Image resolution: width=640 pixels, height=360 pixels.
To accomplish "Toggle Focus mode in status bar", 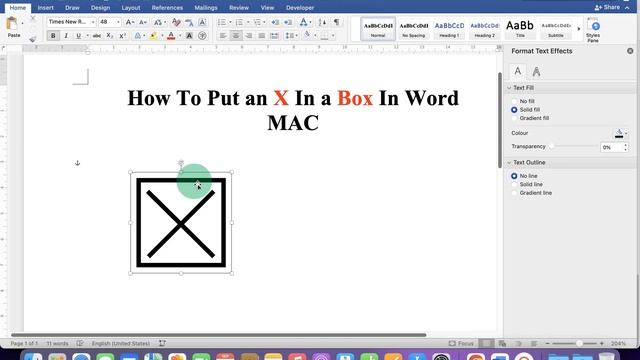I will pyautogui.click(x=461, y=344).
